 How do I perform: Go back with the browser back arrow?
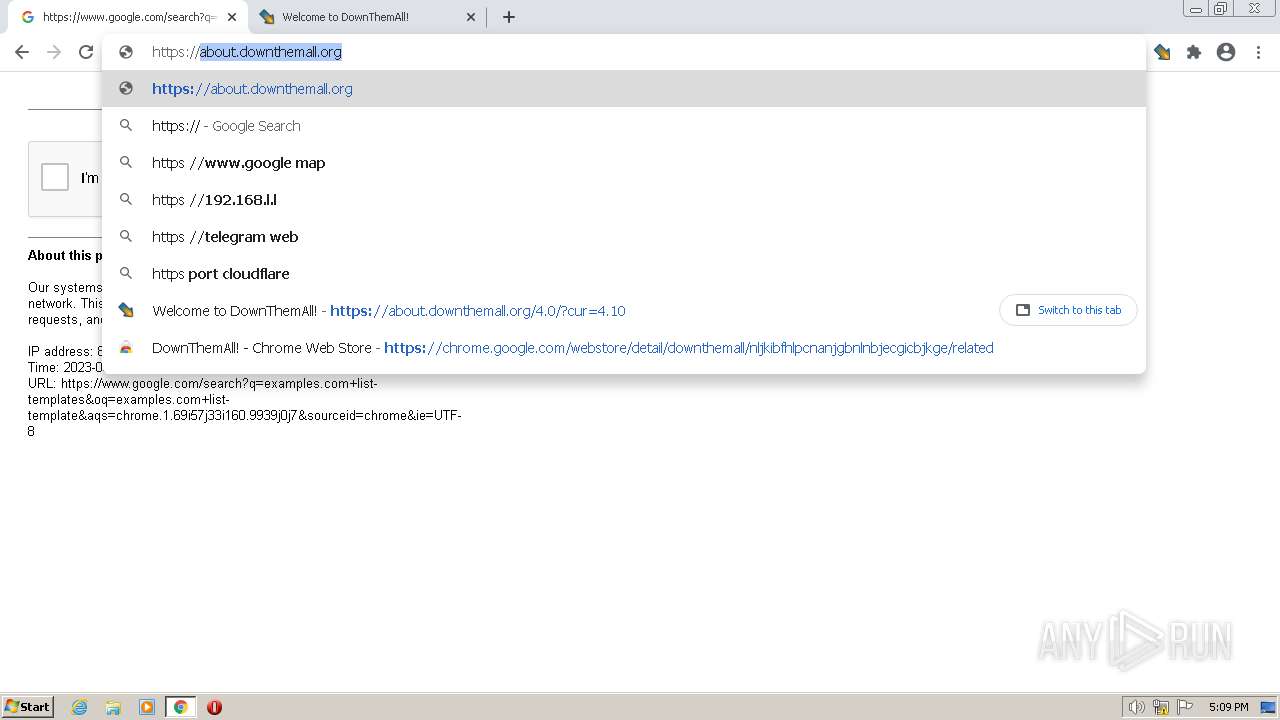point(22,52)
